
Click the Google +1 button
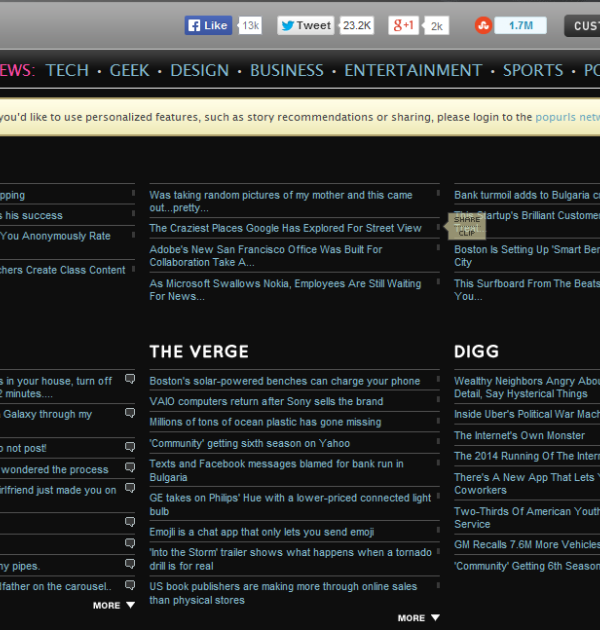click(403, 26)
